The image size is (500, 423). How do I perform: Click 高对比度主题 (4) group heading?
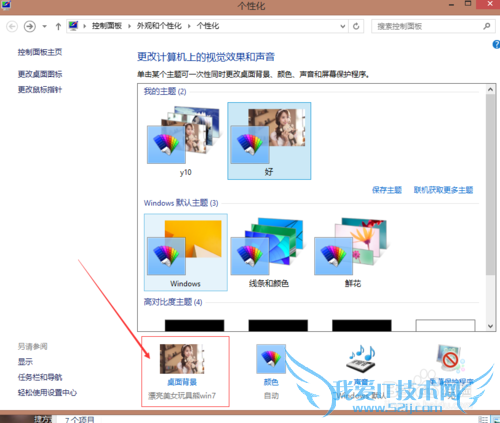[173, 302]
